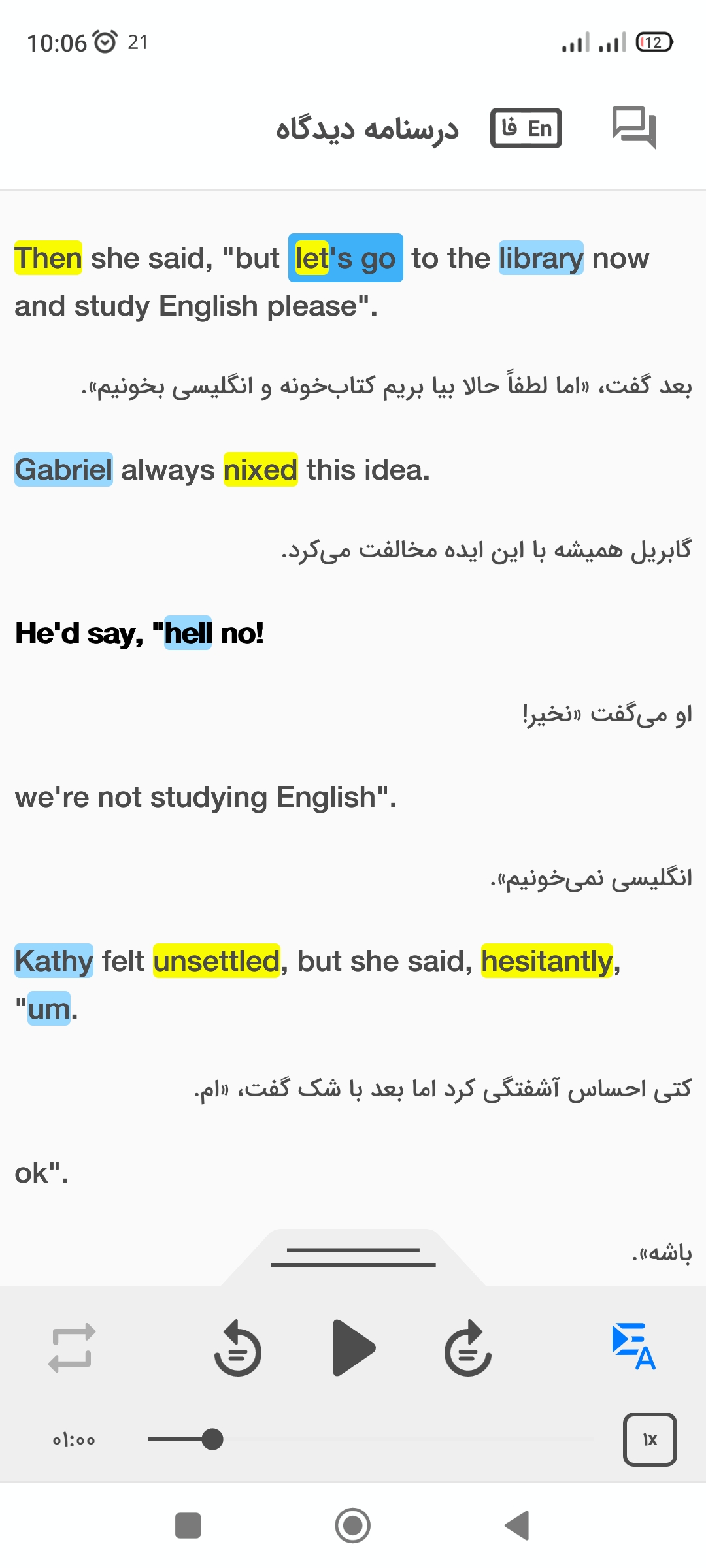Tap the highlighted word "unsettled"
Image resolution: width=706 pixels, height=1568 pixels.
[x=216, y=961]
